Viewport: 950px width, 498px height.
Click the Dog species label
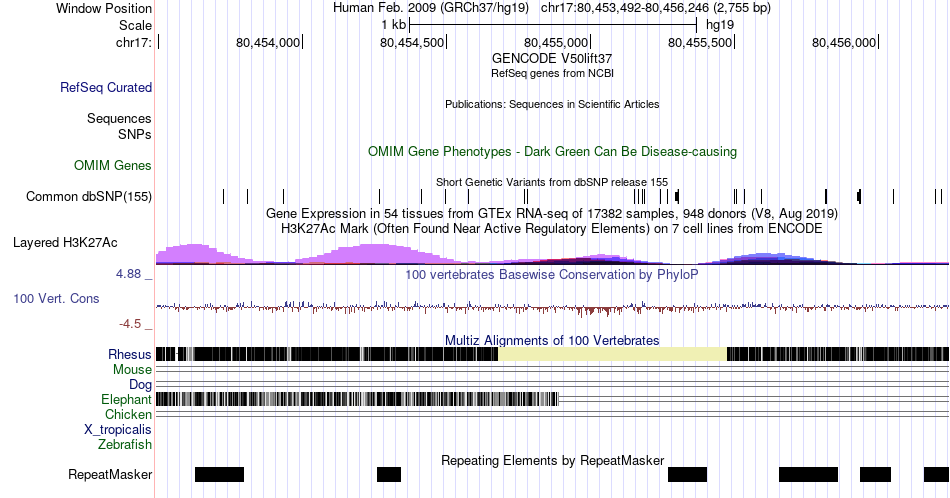point(140,385)
